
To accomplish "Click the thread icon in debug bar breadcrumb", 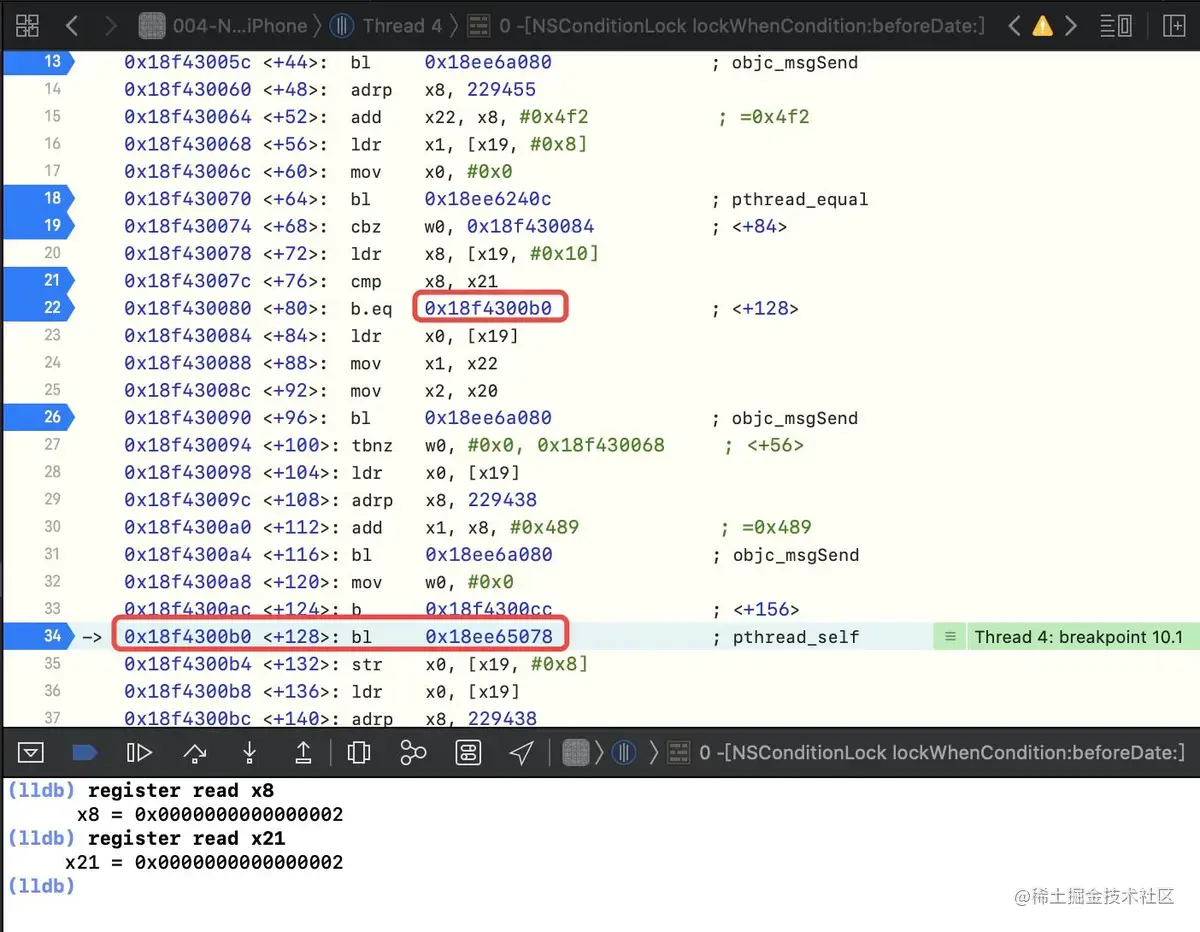I will (624, 752).
